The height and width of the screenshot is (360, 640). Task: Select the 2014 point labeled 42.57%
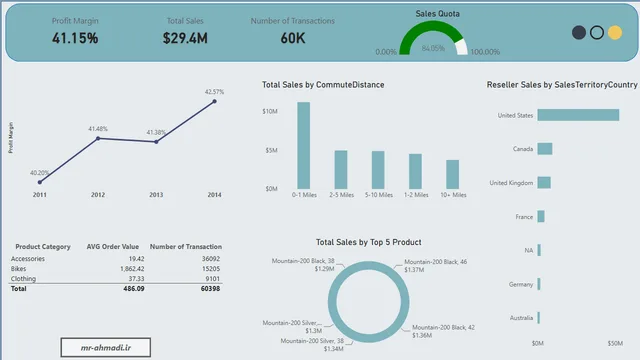(x=214, y=101)
